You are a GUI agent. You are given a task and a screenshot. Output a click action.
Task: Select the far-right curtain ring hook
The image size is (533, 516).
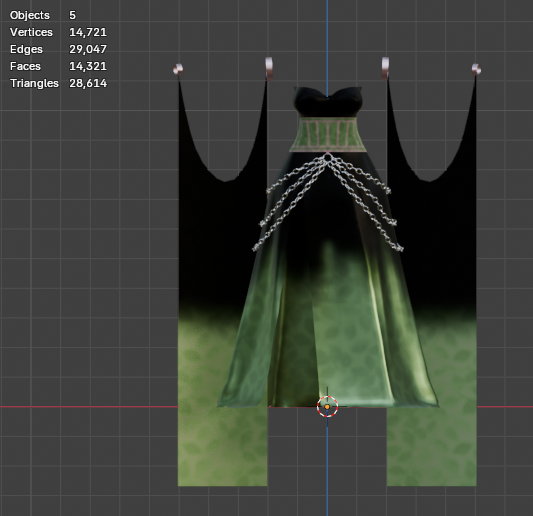[476, 69]
